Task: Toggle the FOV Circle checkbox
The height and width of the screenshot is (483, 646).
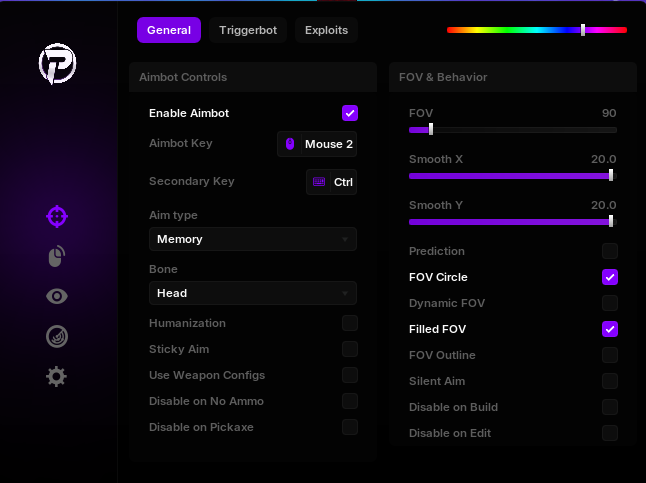Action: tap(609, 277)
